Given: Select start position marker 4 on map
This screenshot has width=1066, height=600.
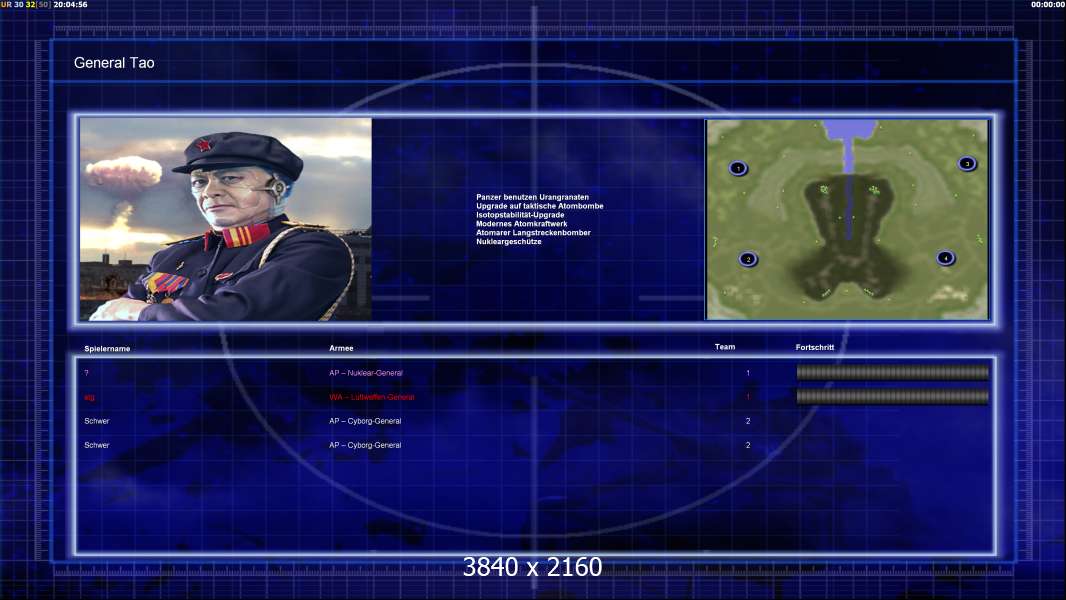Looking at the screenshot, I should [946, 258].
